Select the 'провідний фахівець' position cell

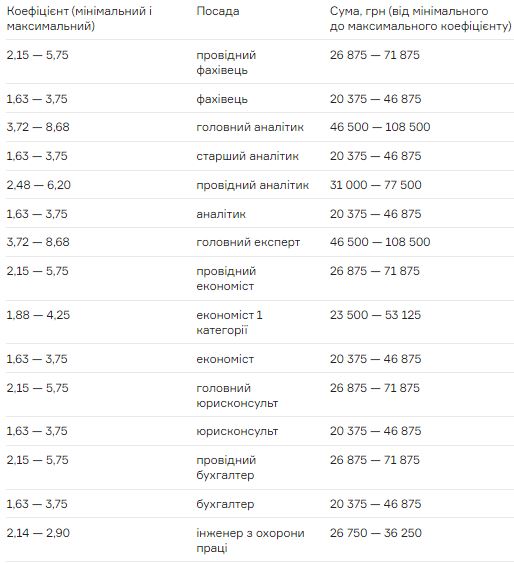(226, 62)
